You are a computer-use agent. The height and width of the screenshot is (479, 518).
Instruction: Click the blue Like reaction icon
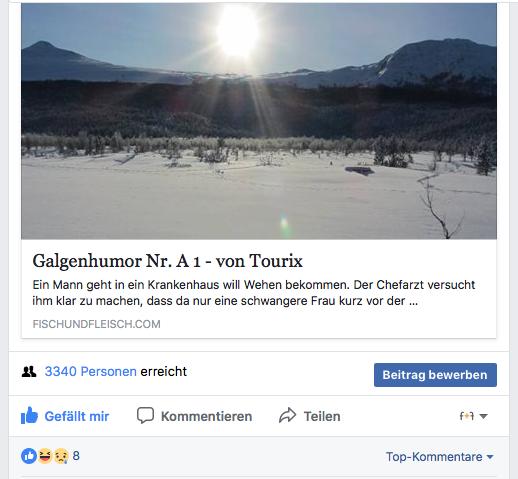pyautogui.click(x=29, y=456)
